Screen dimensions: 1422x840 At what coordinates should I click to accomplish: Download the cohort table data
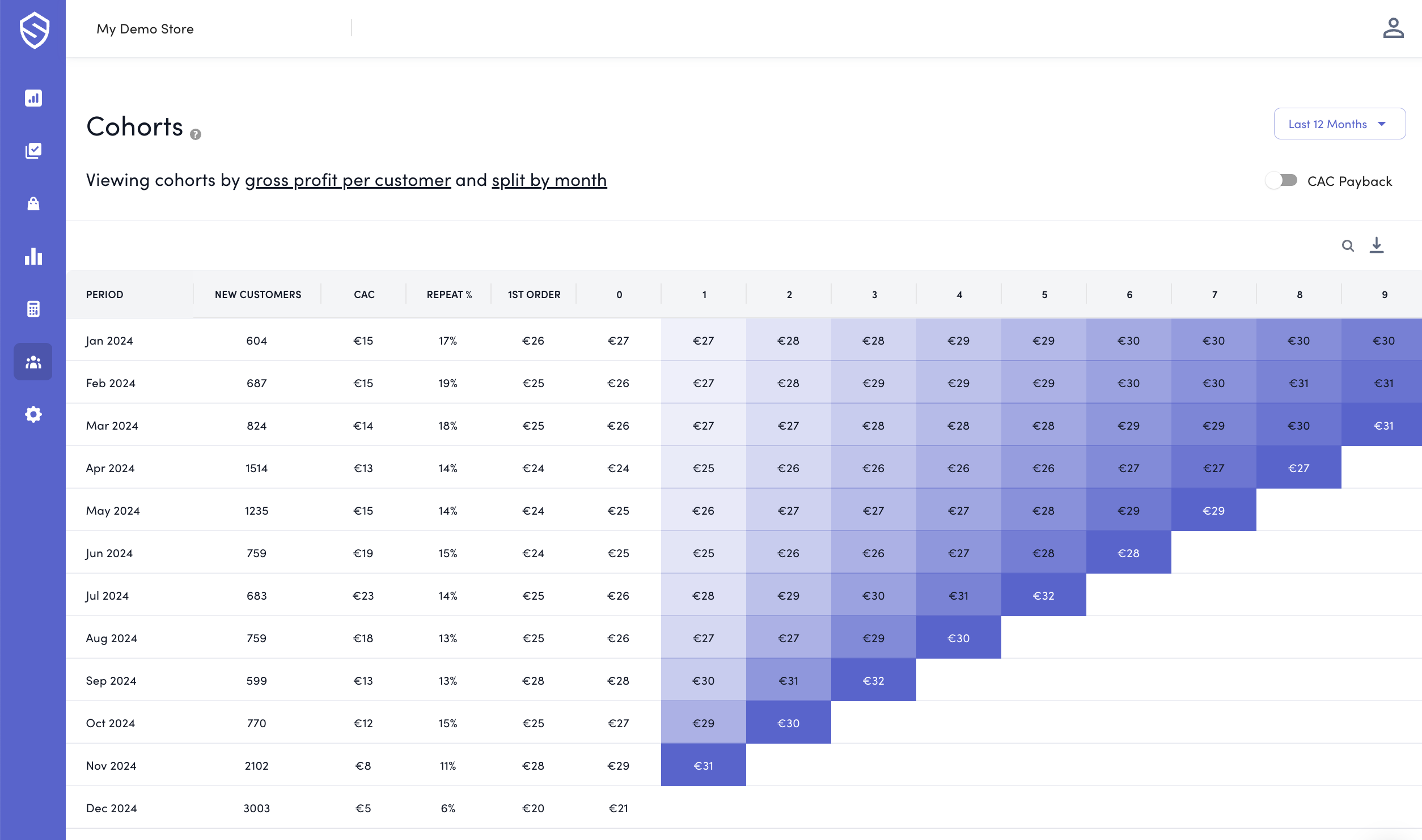[1377, 245]
